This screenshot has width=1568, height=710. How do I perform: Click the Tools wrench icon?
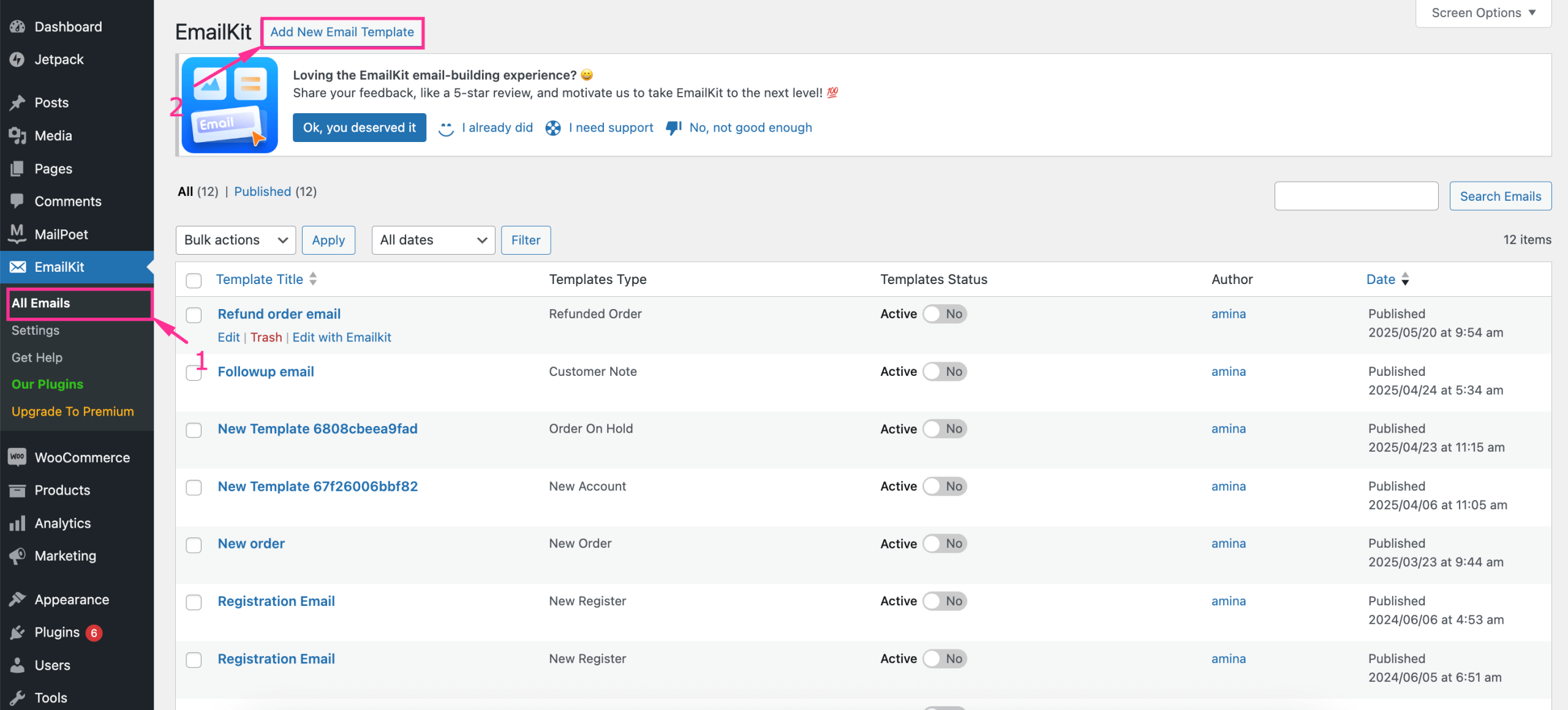point(17,698)
